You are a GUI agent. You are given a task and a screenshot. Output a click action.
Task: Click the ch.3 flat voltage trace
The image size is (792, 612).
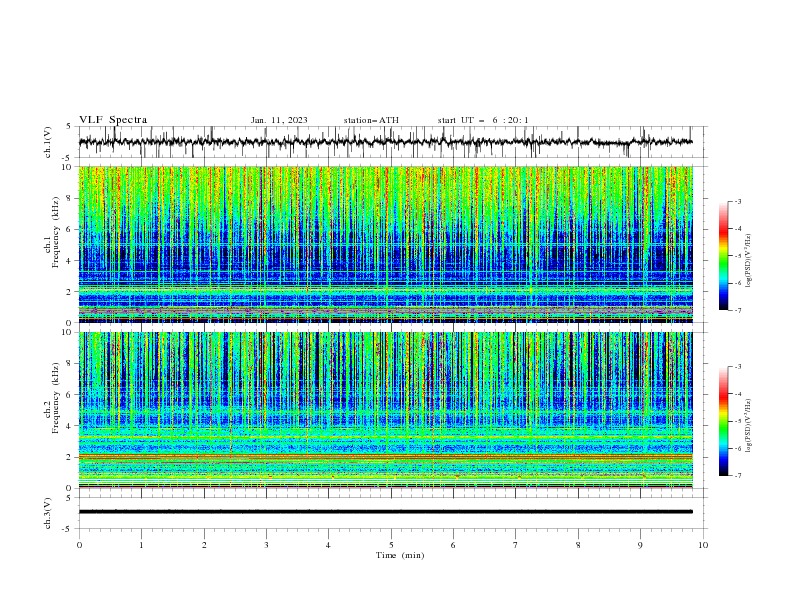click(x=385, y=512)
